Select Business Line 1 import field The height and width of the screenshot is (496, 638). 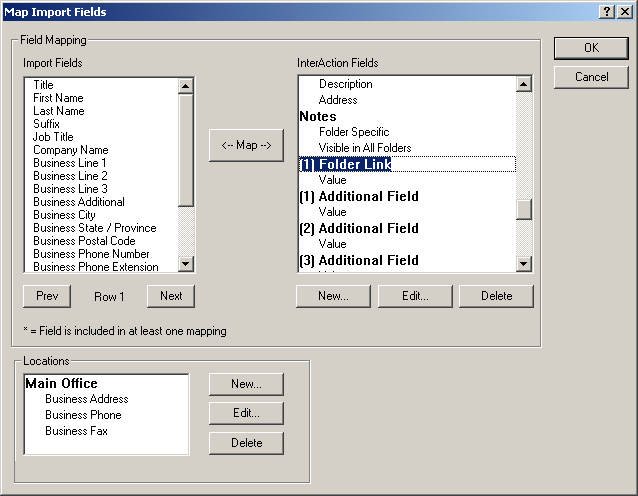pos(70,163)
